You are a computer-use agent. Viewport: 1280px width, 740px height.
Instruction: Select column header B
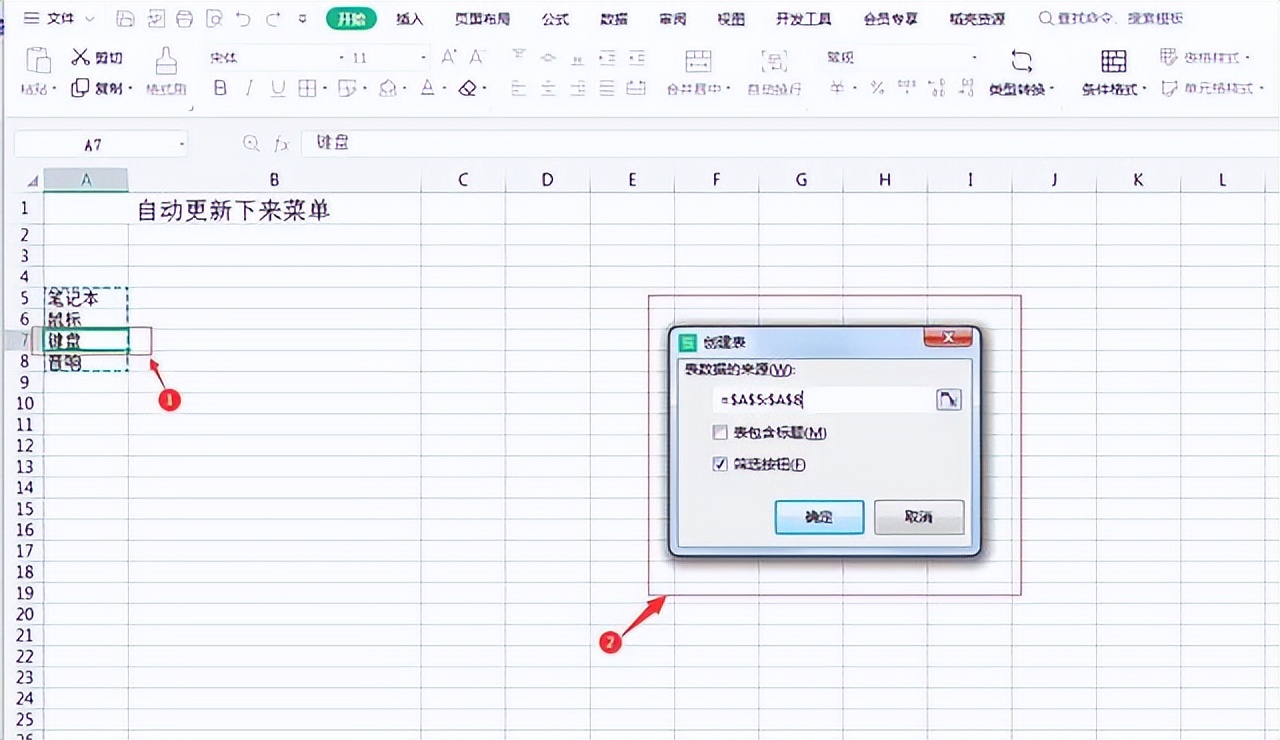(x=274, y=180)
